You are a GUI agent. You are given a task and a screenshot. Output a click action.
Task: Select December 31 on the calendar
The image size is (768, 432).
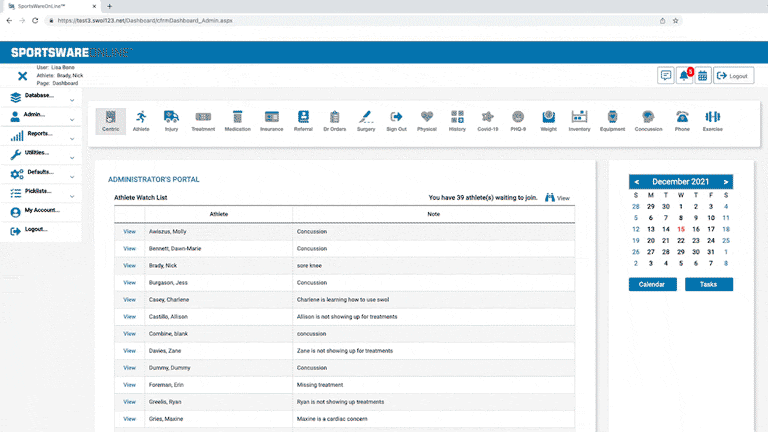(711, 252)
